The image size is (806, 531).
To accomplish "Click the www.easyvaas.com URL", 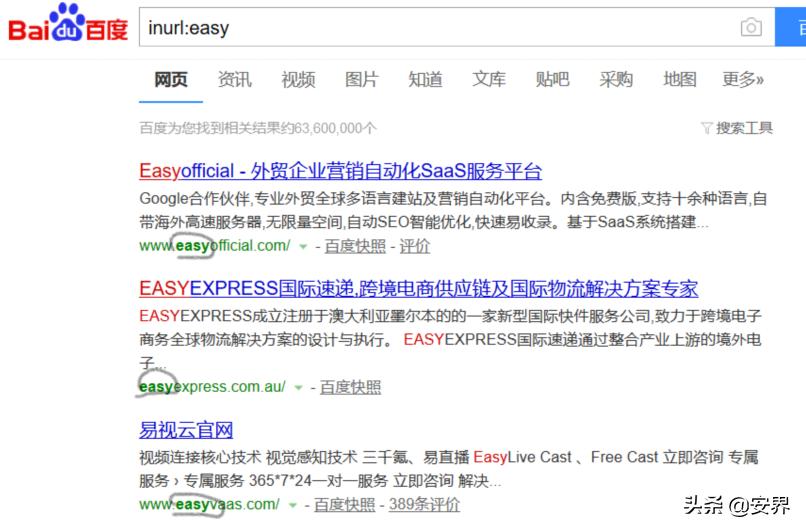I will 210,504.
